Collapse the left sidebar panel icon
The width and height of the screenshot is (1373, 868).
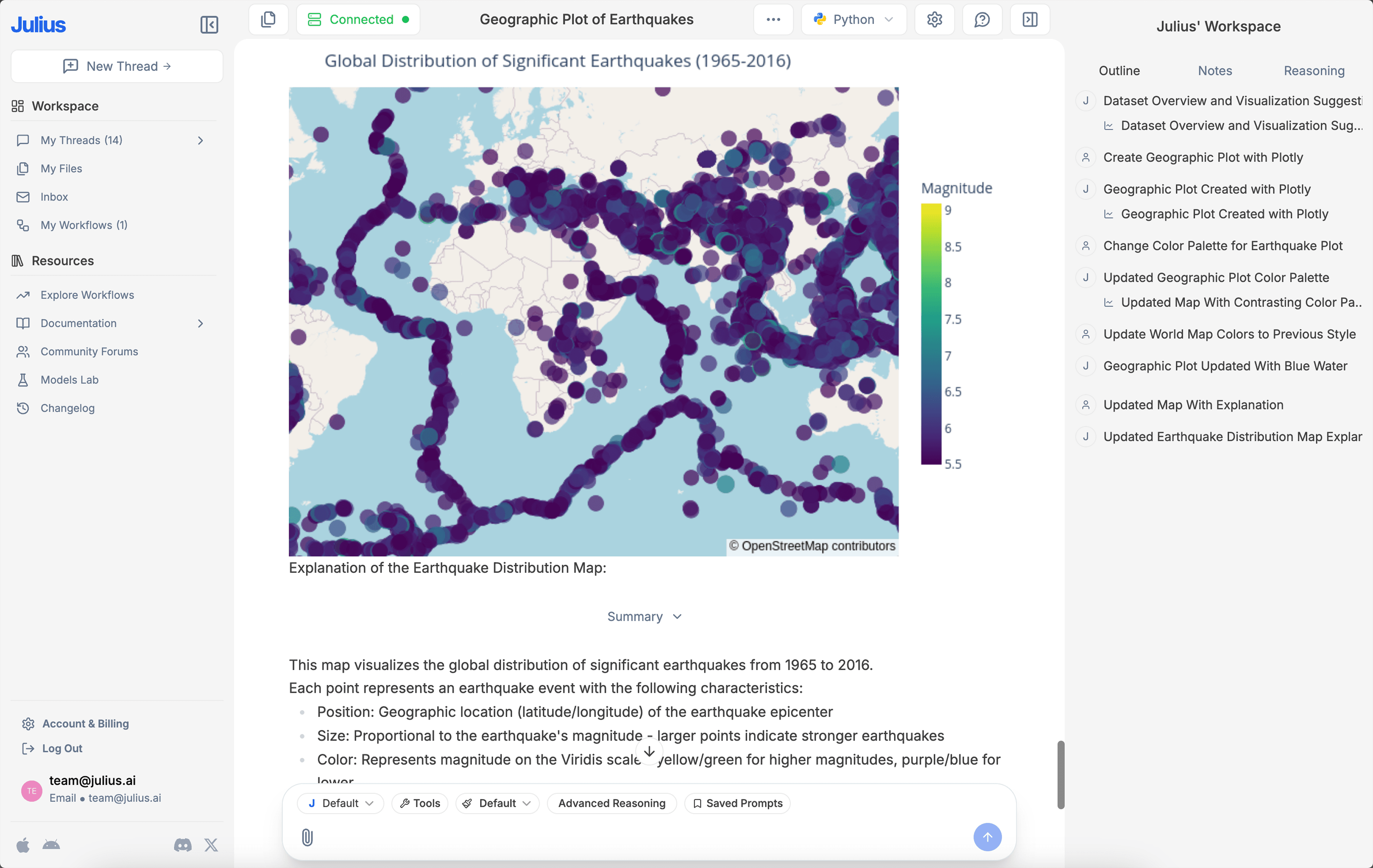209,24
